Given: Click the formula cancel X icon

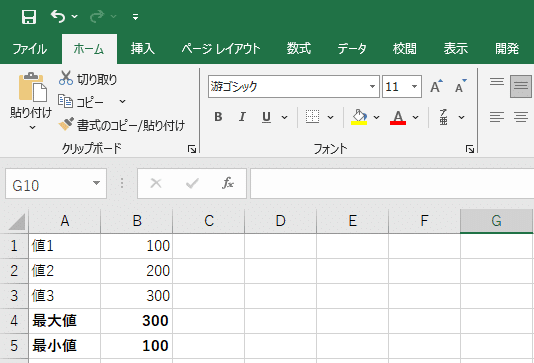Looking at the screenshot, I should click(156, 184).
